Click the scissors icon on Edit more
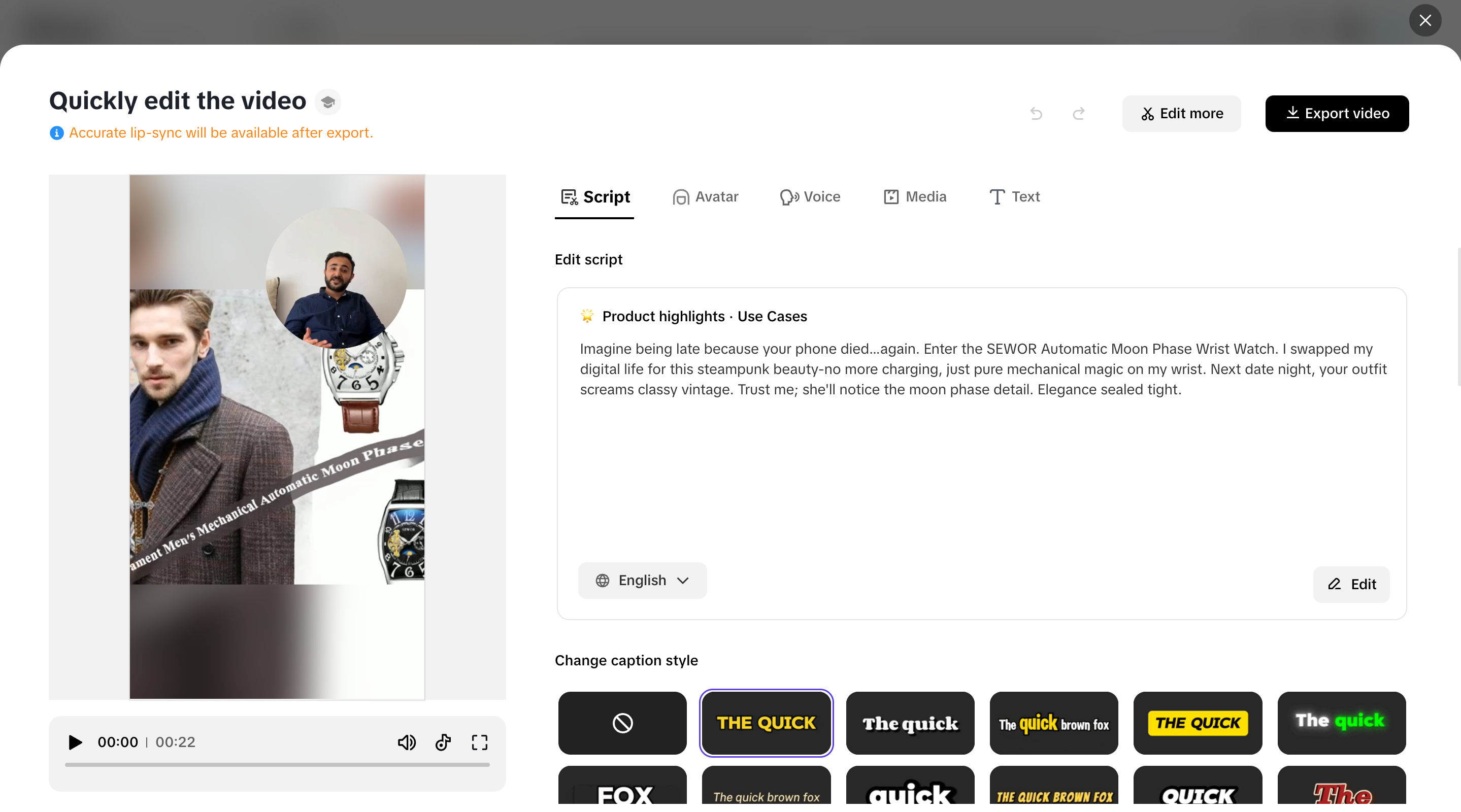 pyautogui.click(x=1147, y=113)
